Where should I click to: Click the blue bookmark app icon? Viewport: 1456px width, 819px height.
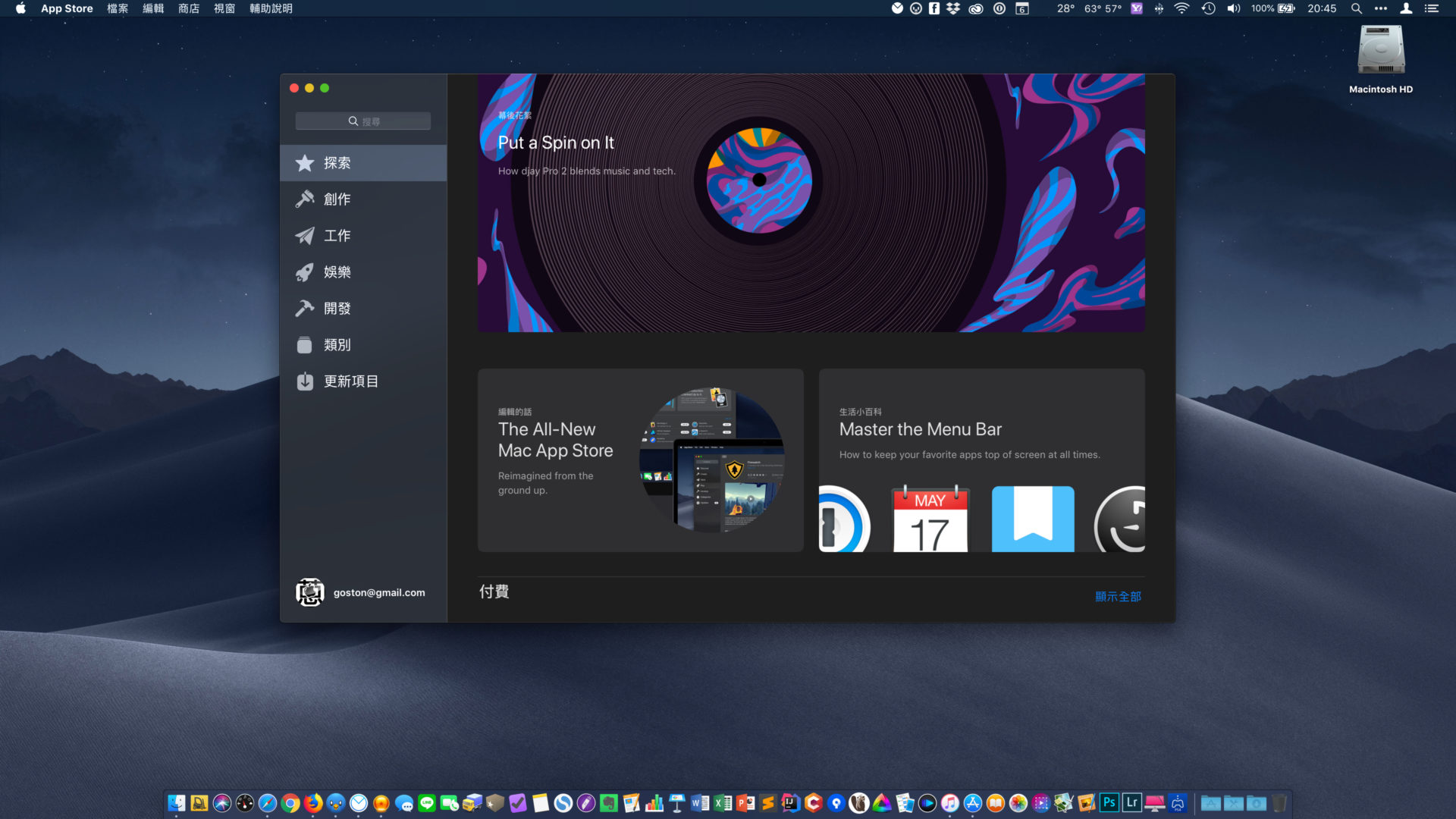coord(1033,519)
